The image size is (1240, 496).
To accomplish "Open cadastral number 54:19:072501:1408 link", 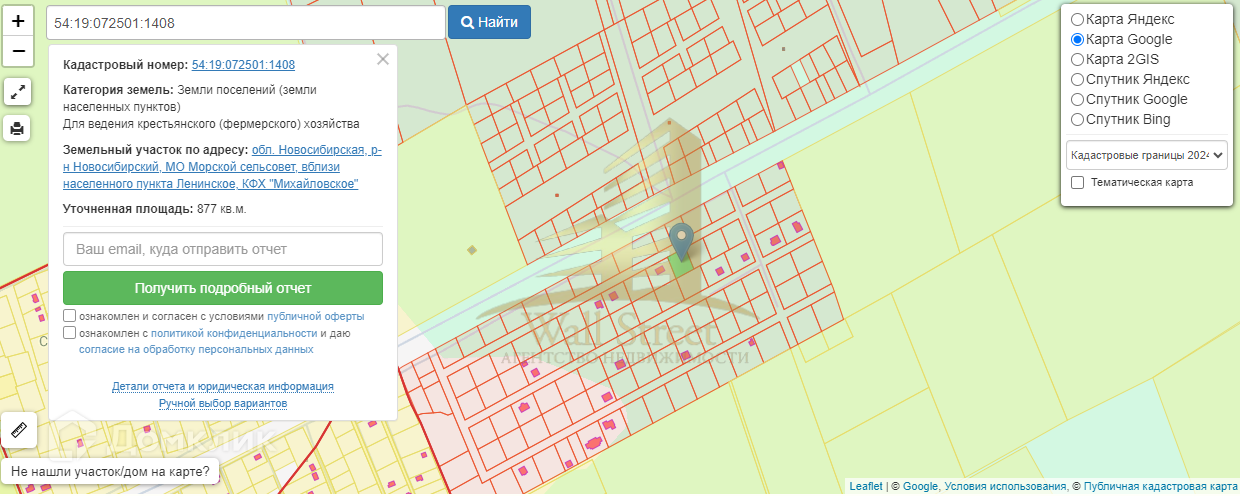I will click(243, 65).
